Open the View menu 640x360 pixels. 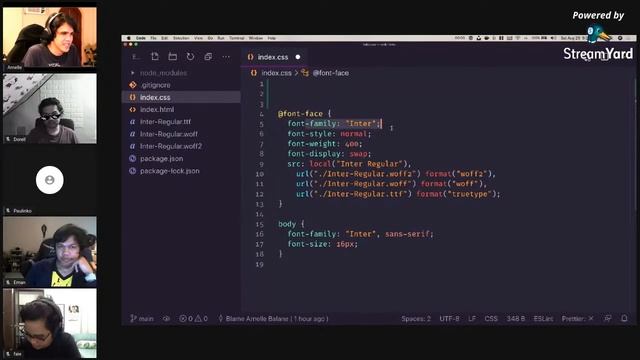(x=198, y=38)
